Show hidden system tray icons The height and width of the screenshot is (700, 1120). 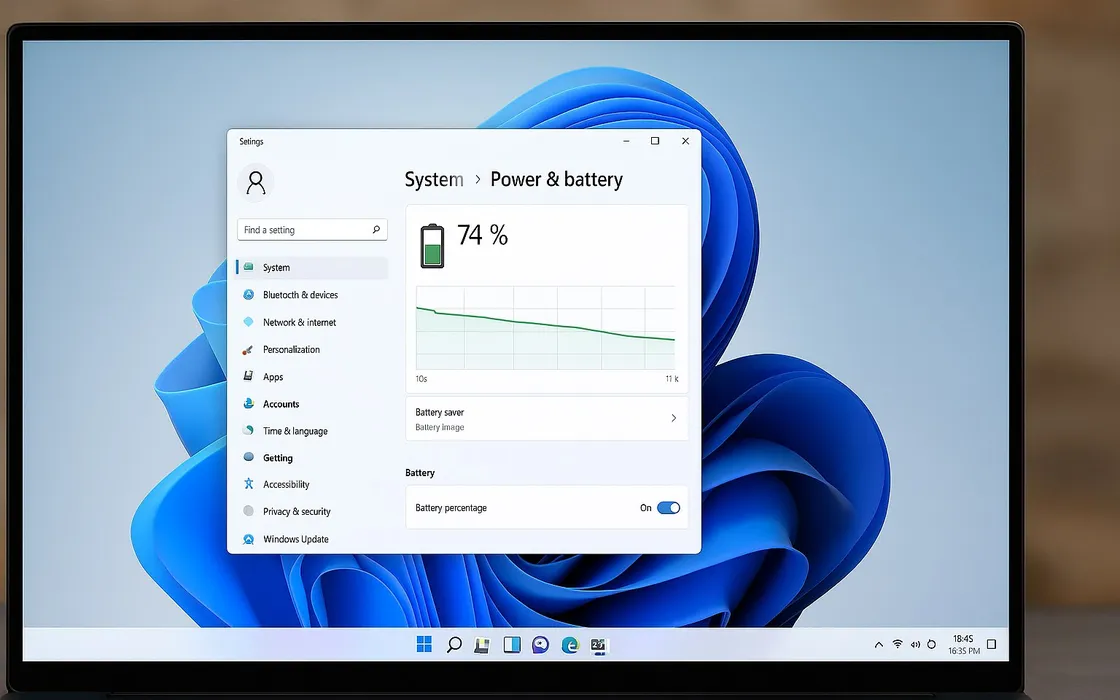click(x=878, y=645)
